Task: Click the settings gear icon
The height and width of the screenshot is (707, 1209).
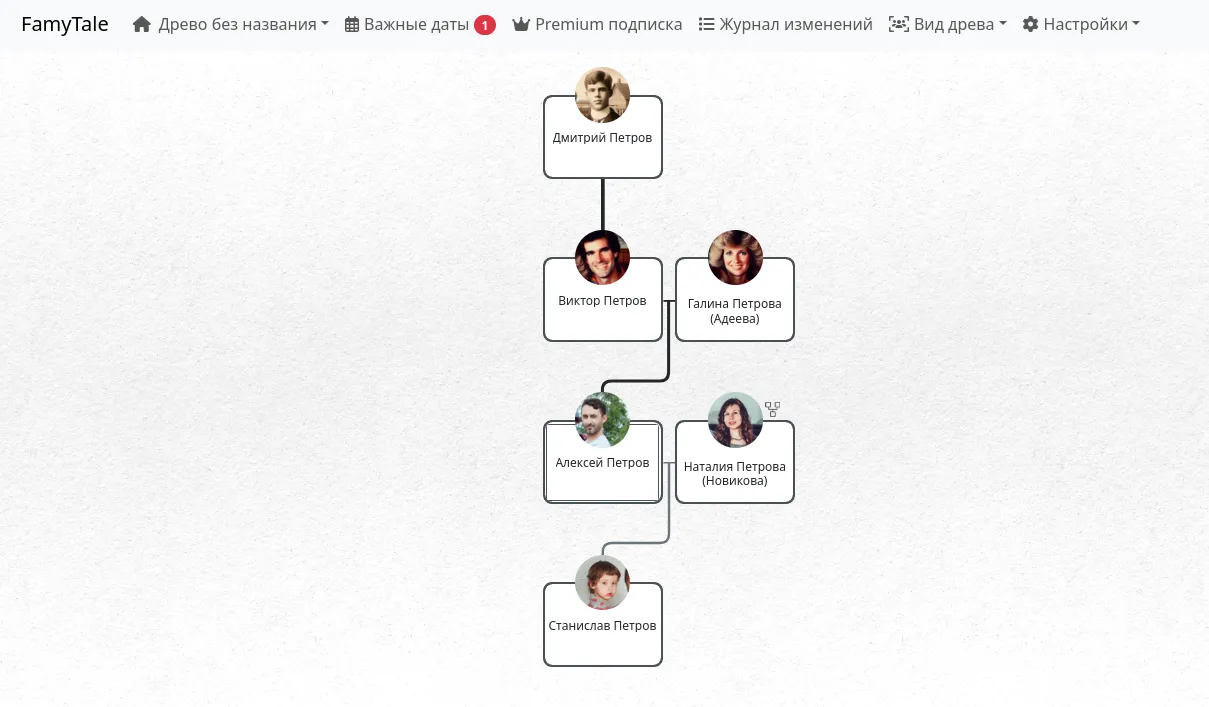Action: click(x=1030, y=24)
